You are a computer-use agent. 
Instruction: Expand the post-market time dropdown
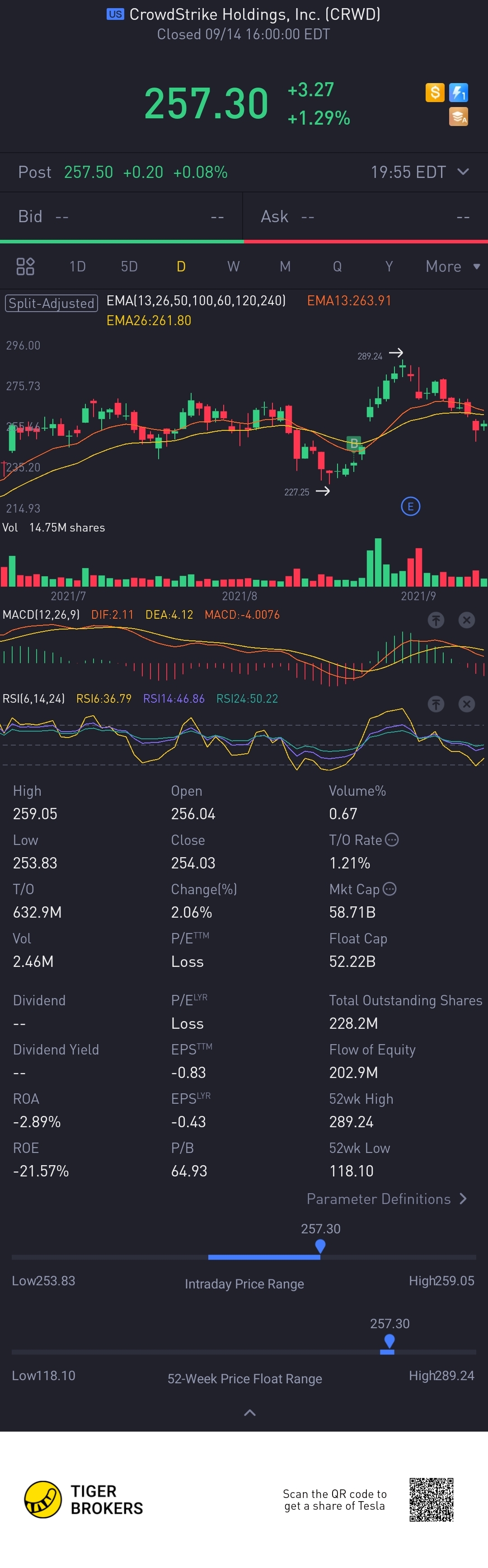point(463,172)
